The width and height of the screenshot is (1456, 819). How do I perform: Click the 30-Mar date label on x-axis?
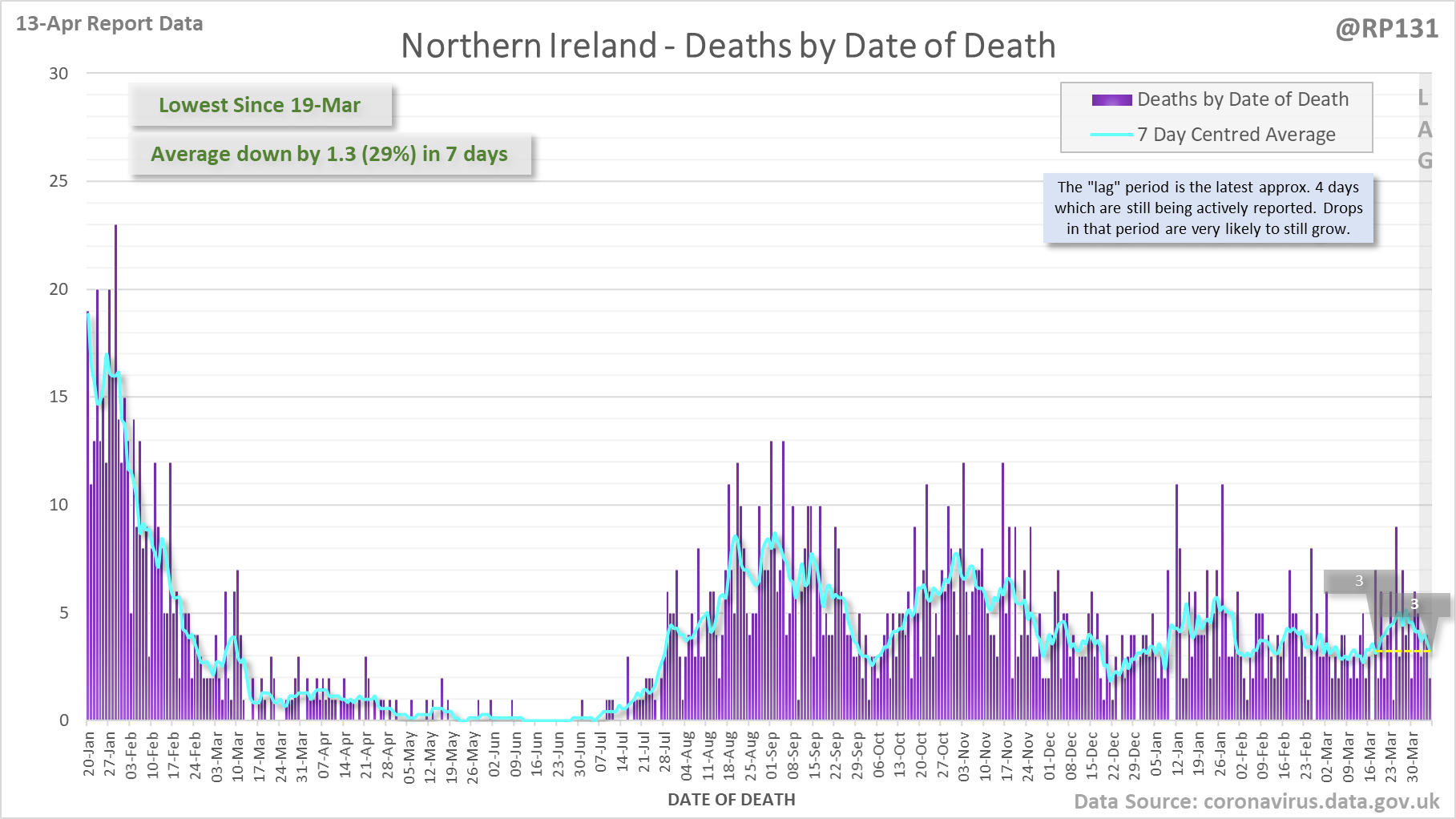[x=1412, y=753]
